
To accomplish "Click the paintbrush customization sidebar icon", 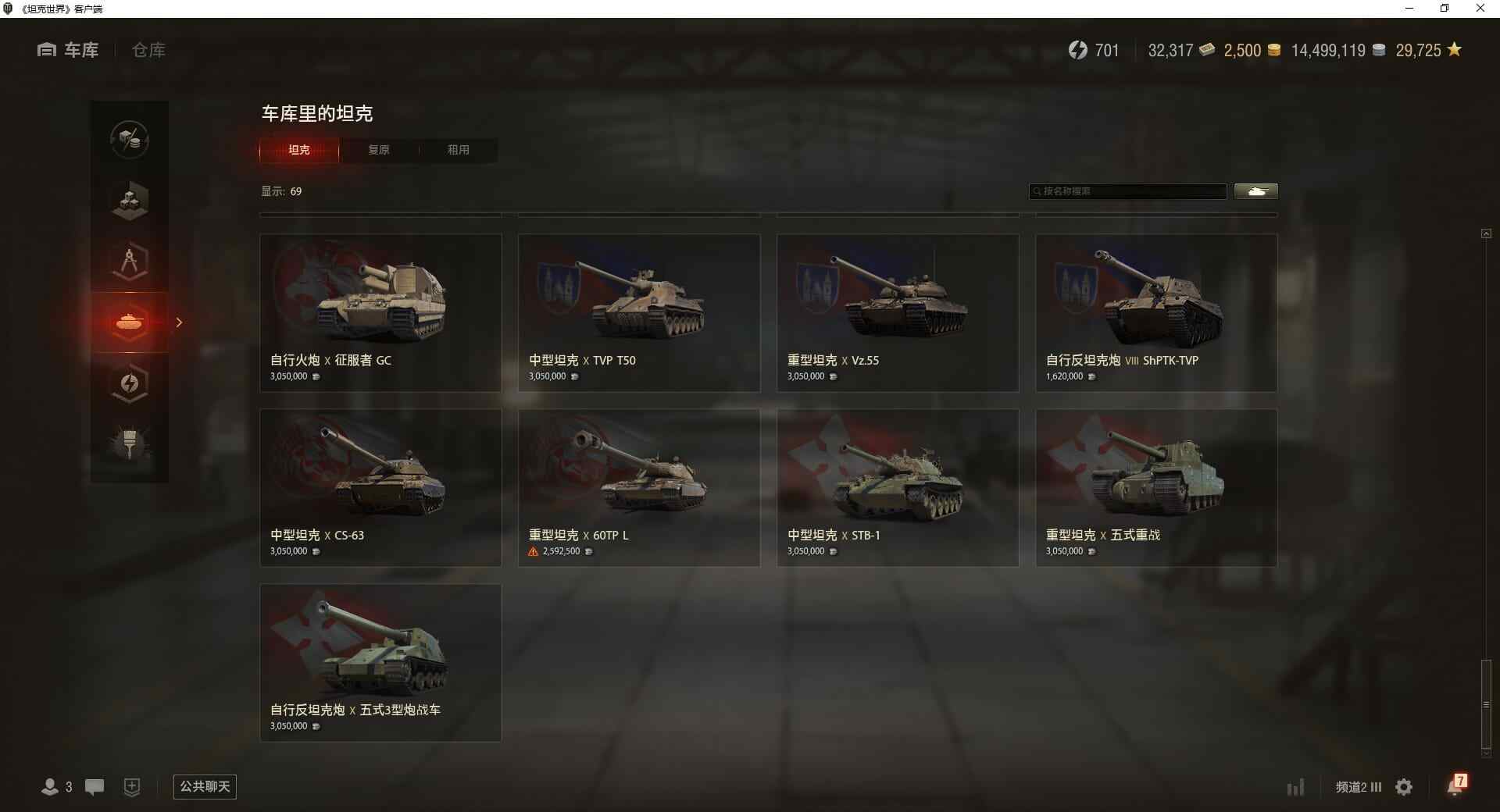I will (130, 443).
